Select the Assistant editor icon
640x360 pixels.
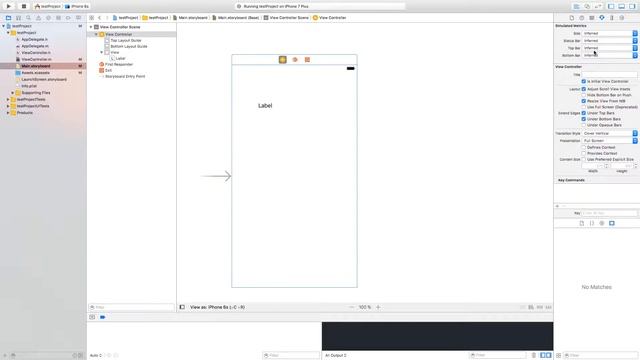click(x=587, y=7)
